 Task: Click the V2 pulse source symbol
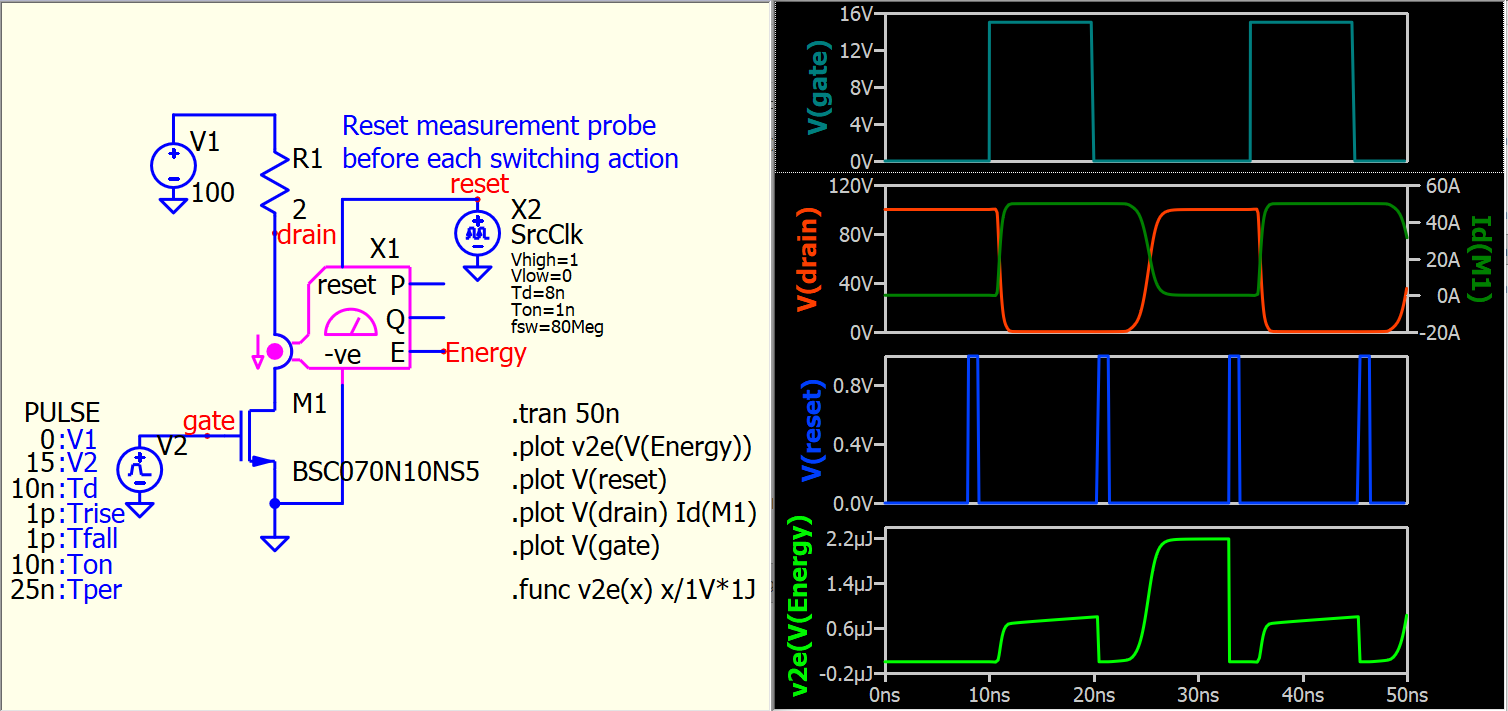139,469
